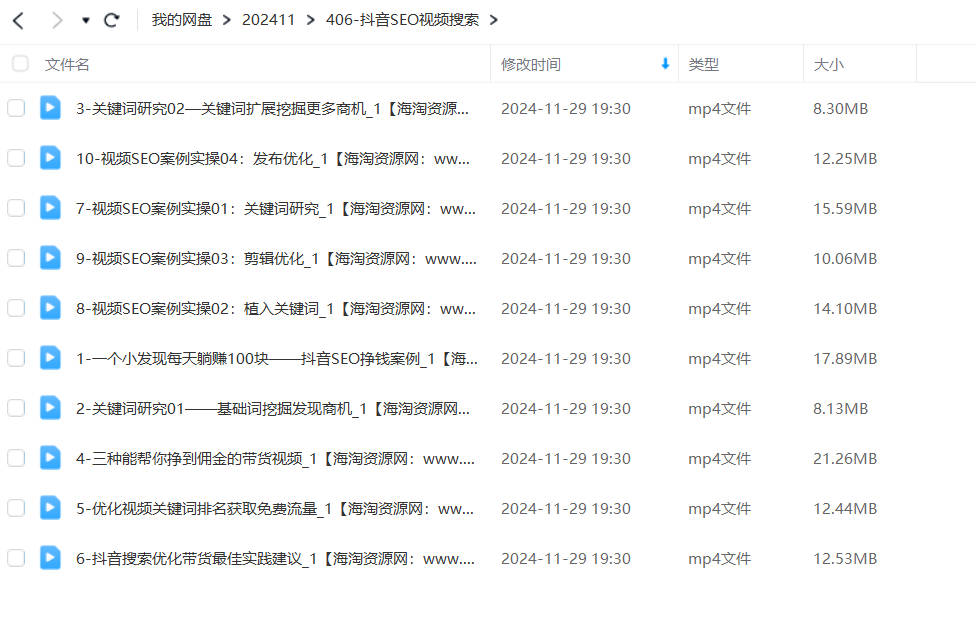
Task: Click modified time in 1-一个小发现 row
Action: tap(566, 359)
